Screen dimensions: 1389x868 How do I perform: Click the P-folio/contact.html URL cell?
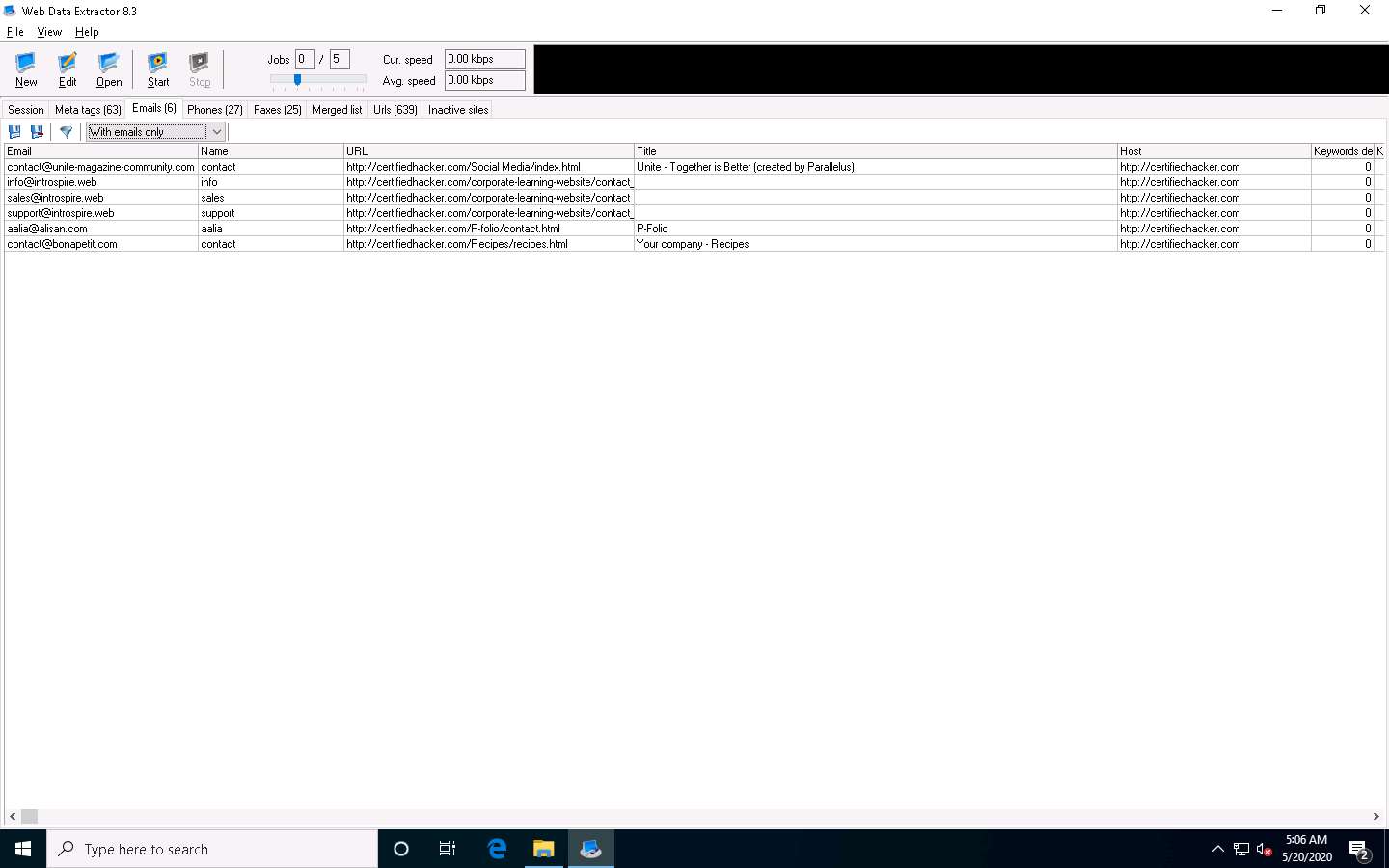coord(489,229)
